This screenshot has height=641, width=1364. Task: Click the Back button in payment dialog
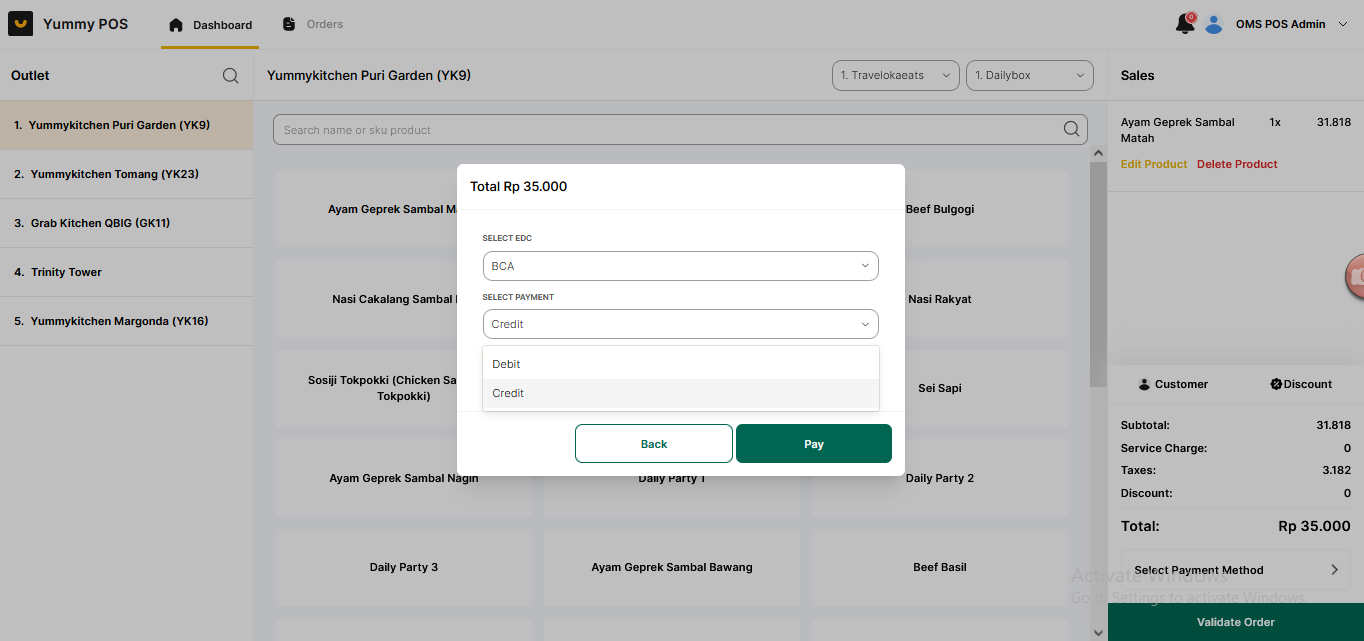(x=653, y=444)
